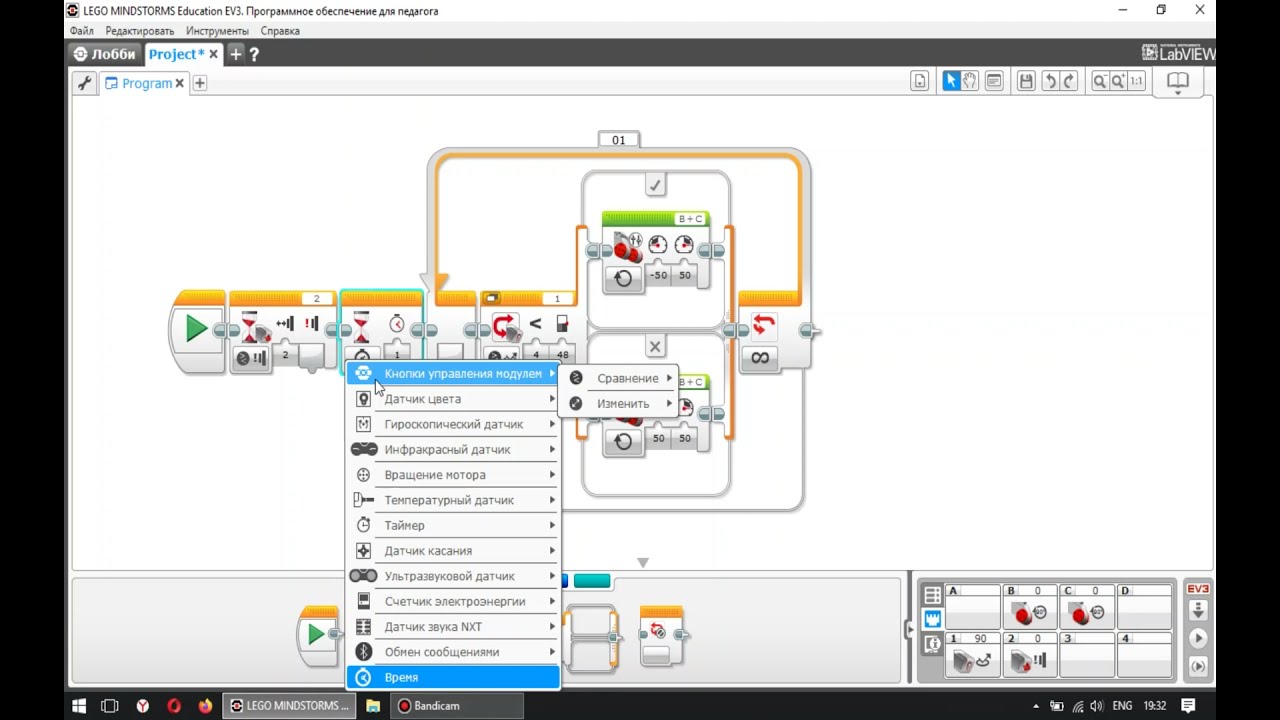The image size is (1280, 720).
Task: Select the first Wait block hourglass icon
Action: pyautogui.click(x=249, y=325)
